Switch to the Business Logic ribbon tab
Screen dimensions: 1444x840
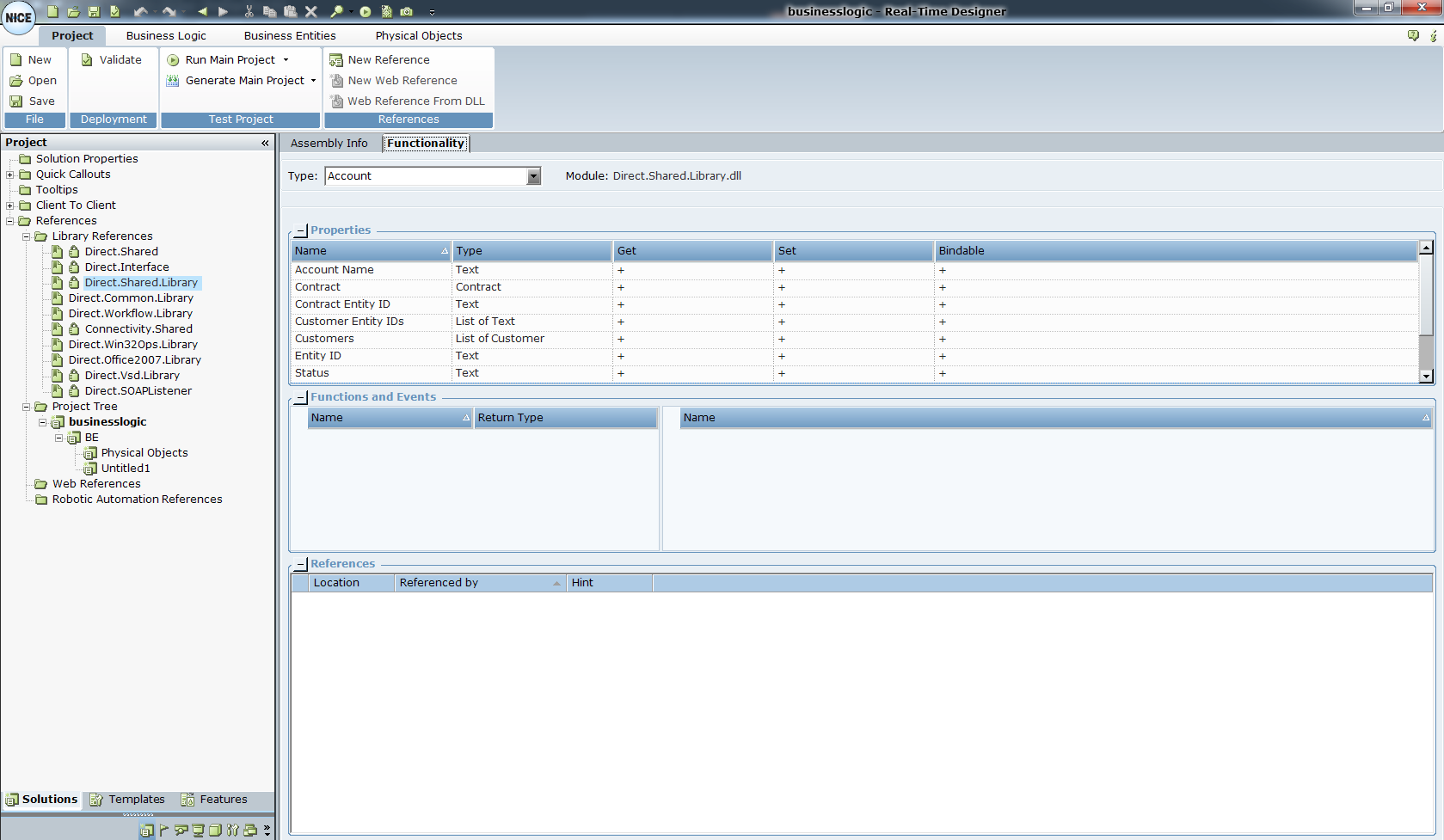[166, 35]
